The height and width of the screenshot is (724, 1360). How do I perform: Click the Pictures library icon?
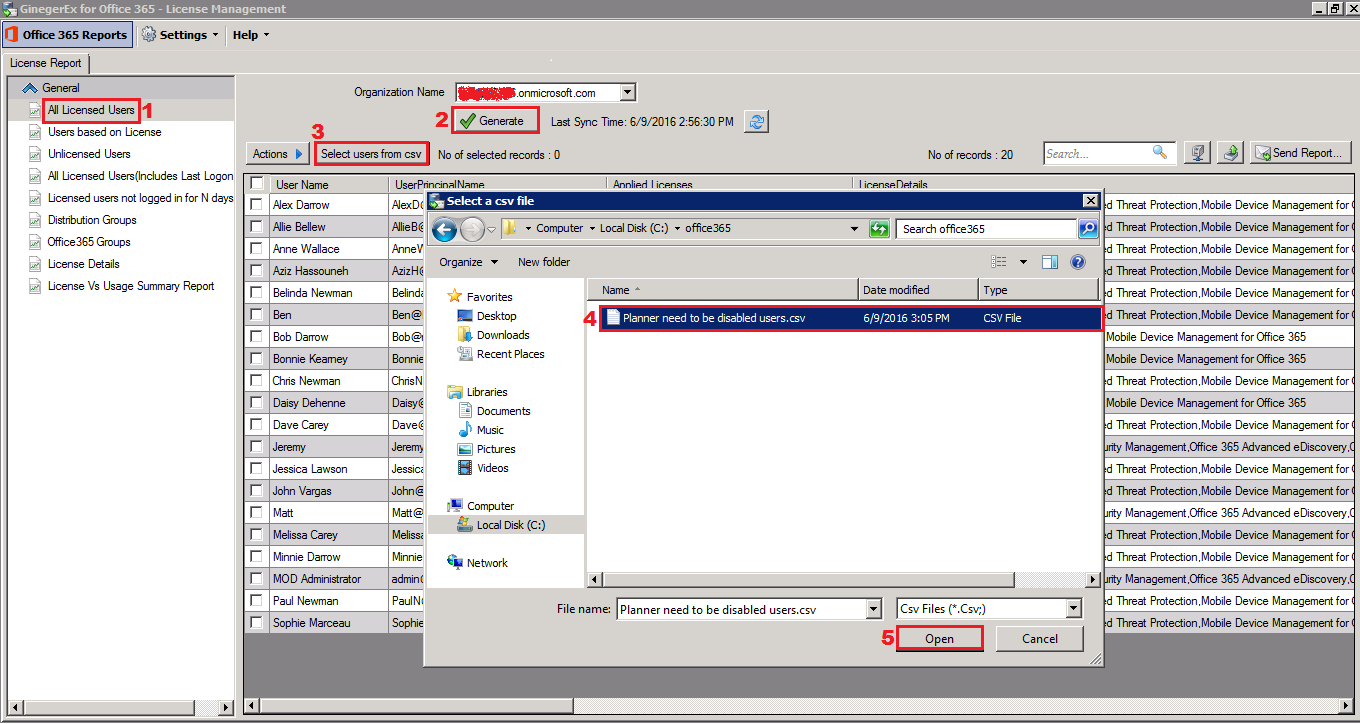pyautogui.click(x=464, y=449)
